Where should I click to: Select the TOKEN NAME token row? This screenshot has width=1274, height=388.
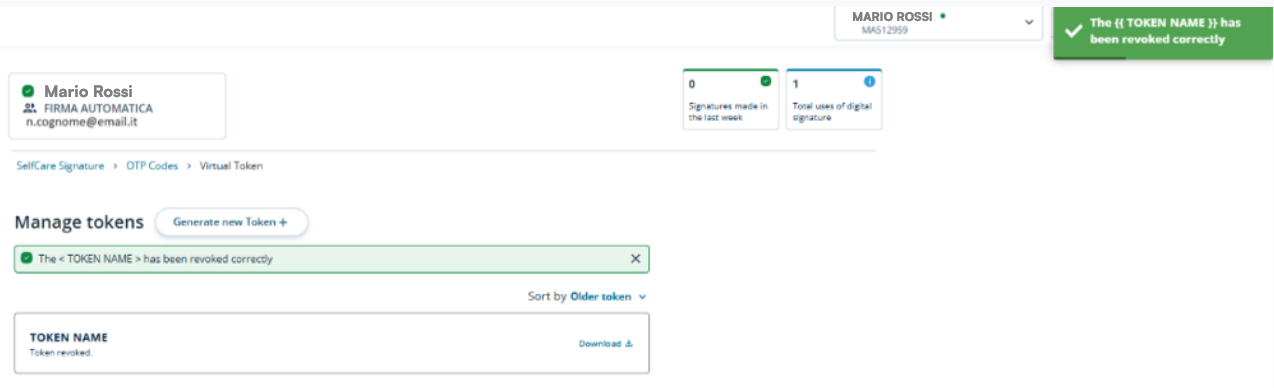(332, 344)
